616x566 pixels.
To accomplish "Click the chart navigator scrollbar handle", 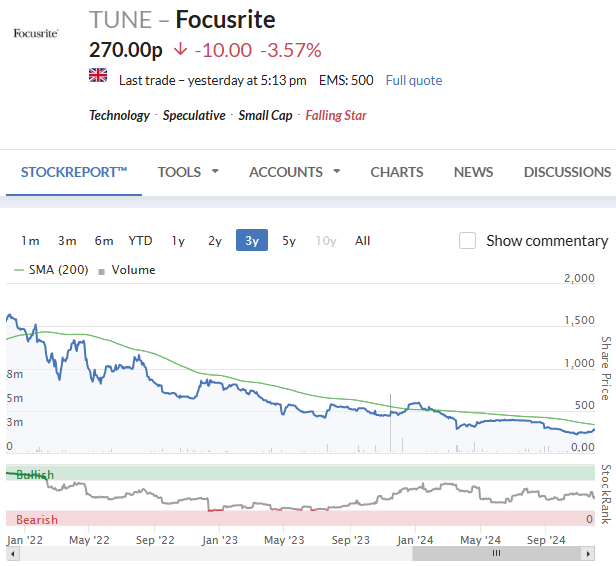I will click(x=497, y=553).
